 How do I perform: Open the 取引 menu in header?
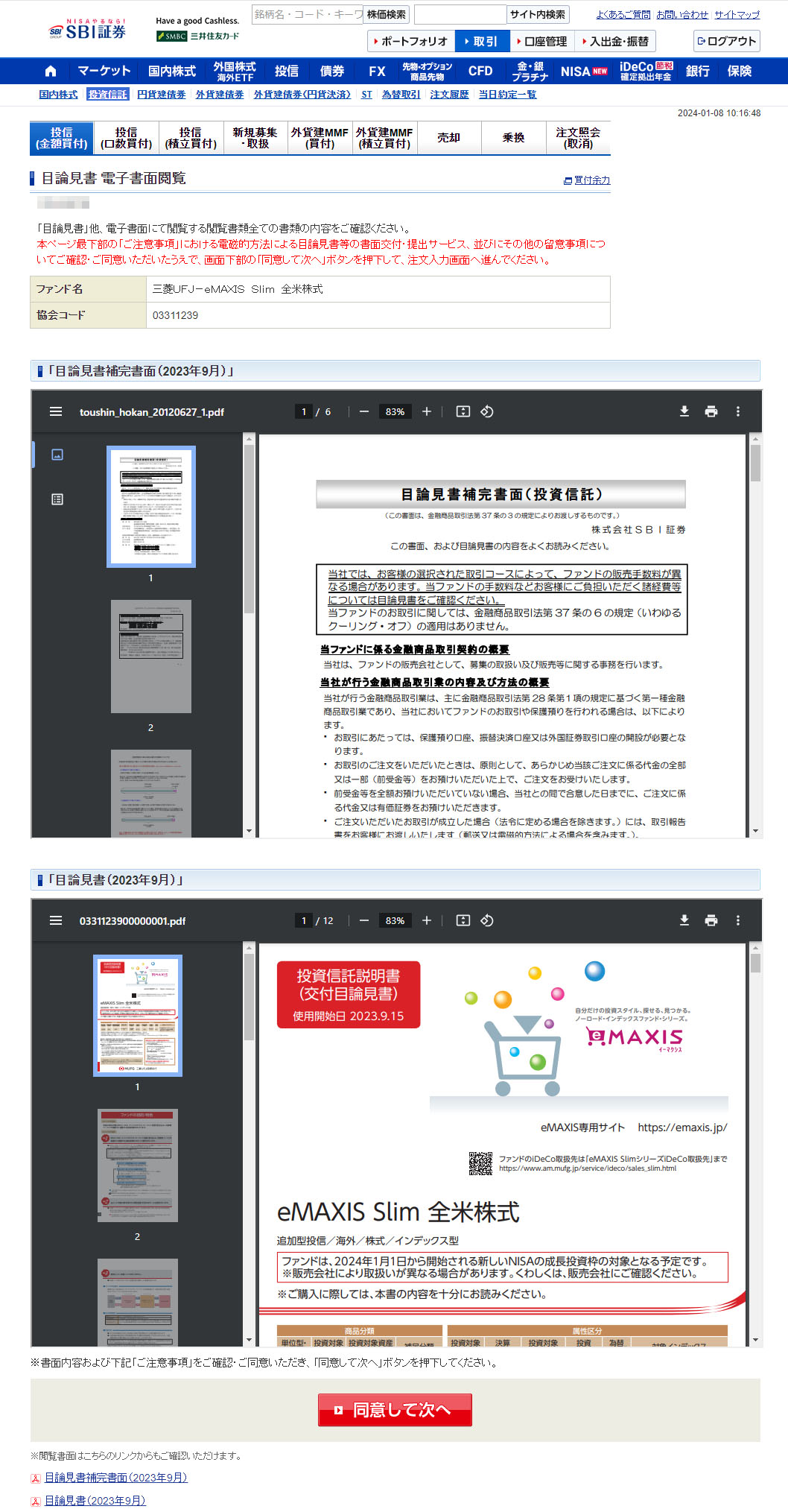481,42
